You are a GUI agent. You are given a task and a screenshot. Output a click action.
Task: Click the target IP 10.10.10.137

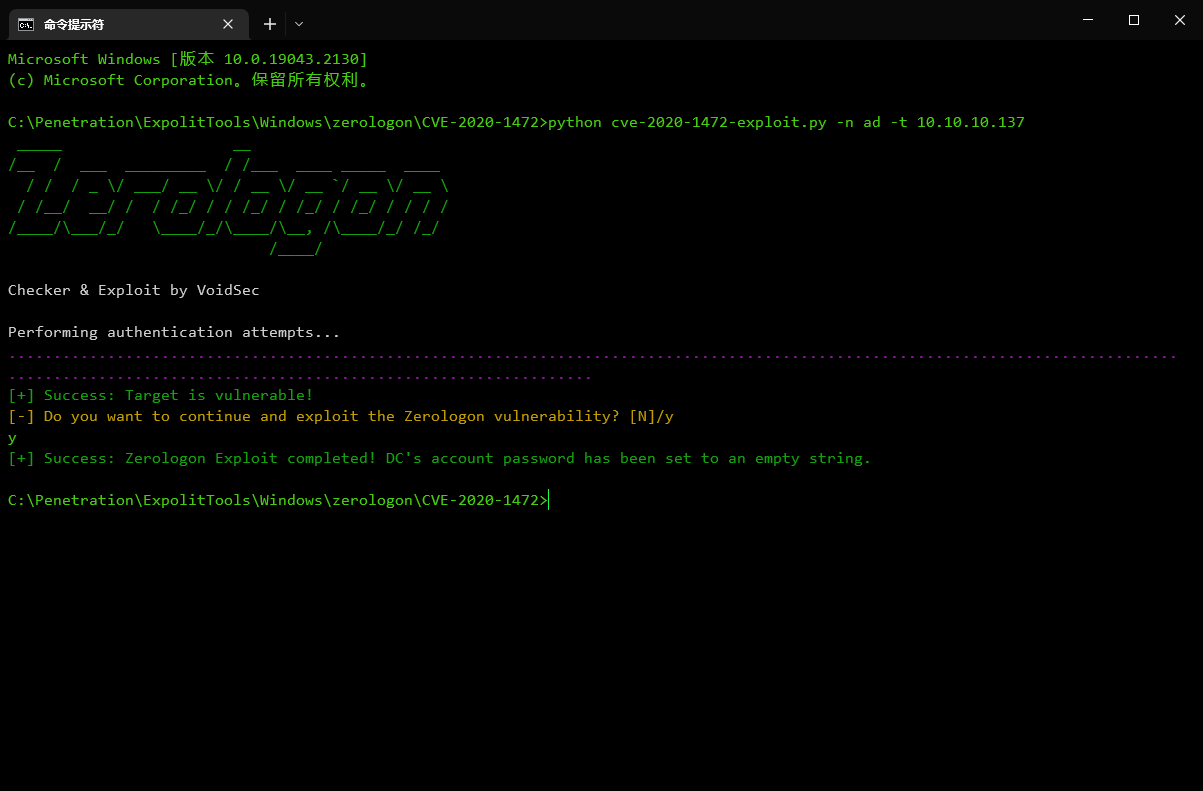pos(970,123)
